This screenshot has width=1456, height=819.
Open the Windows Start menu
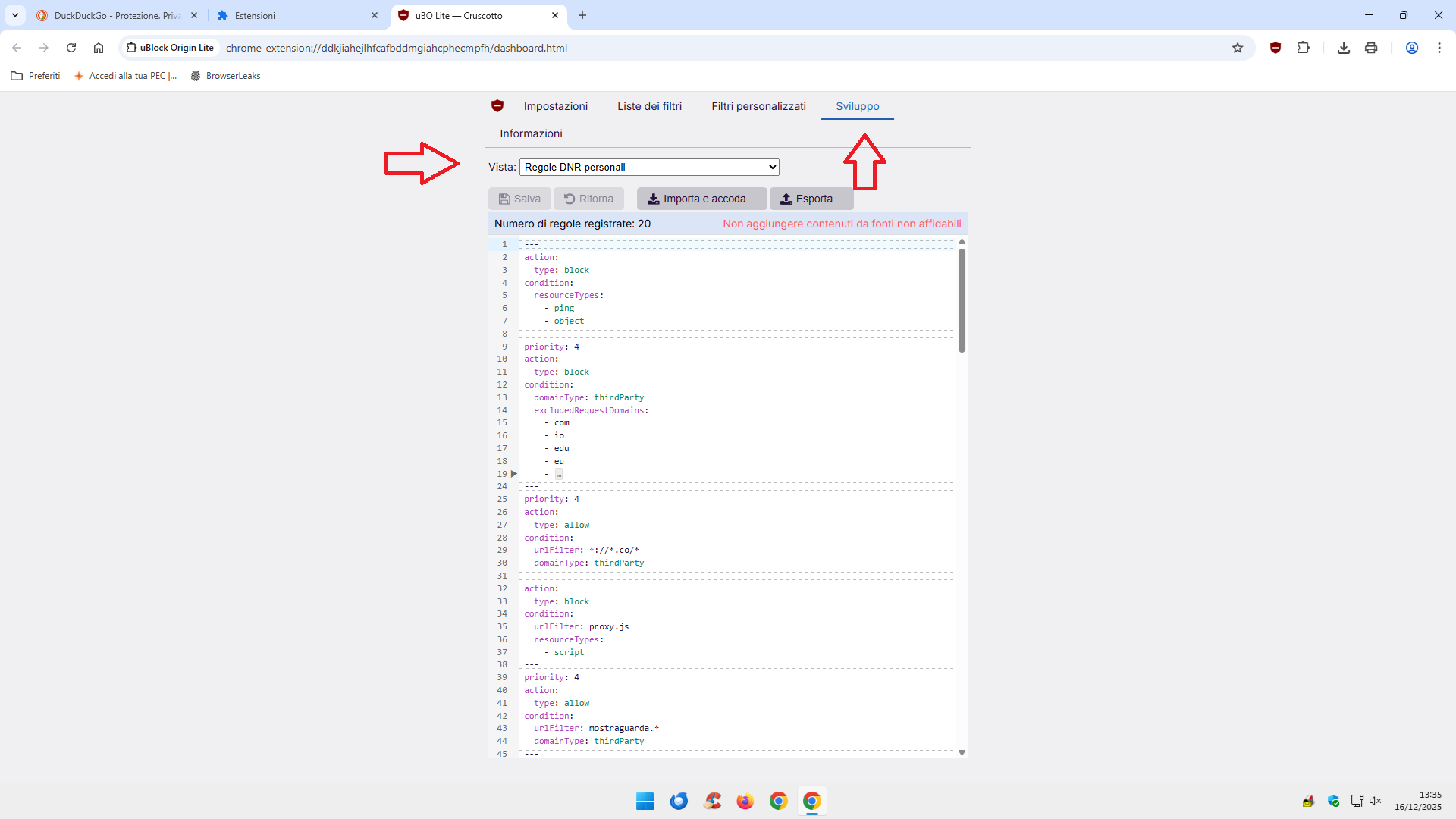coord(645,801)
